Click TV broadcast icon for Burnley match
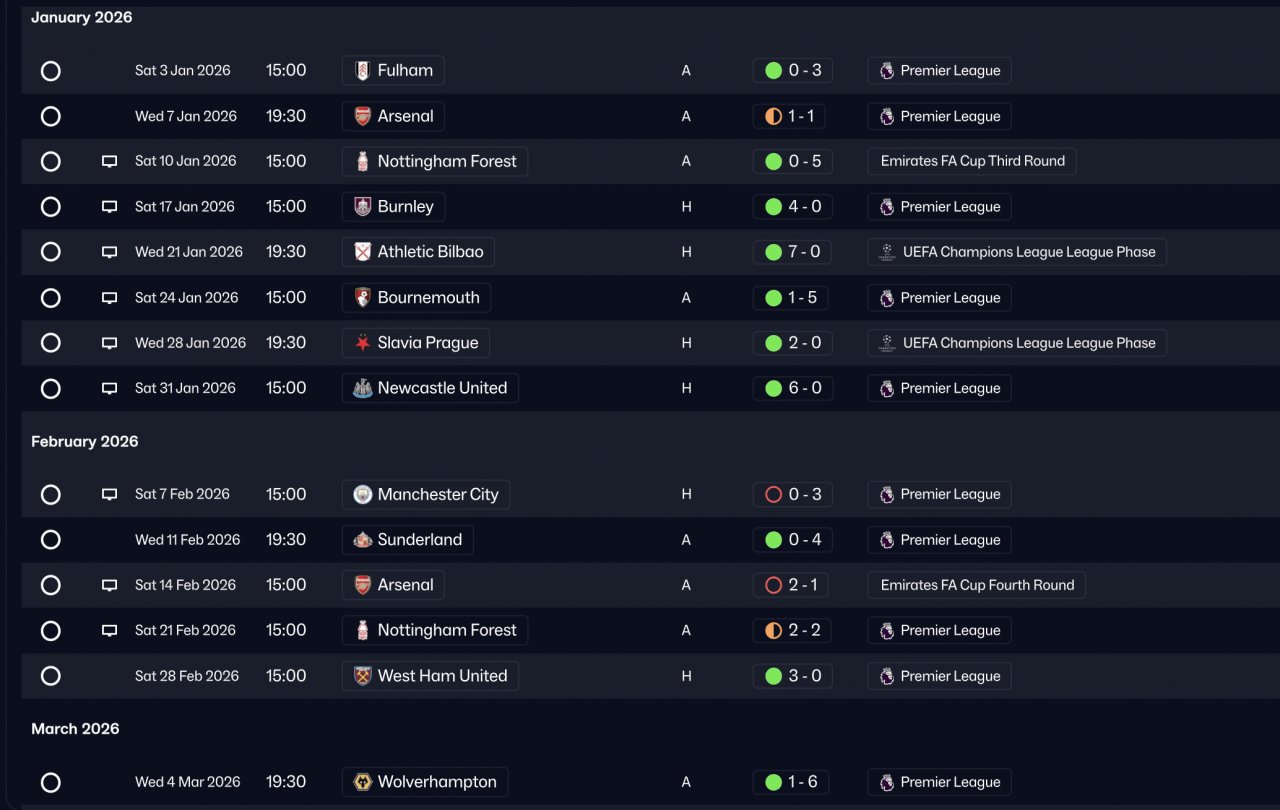This screenshot has height=810, width=1280. coord(110,207)
